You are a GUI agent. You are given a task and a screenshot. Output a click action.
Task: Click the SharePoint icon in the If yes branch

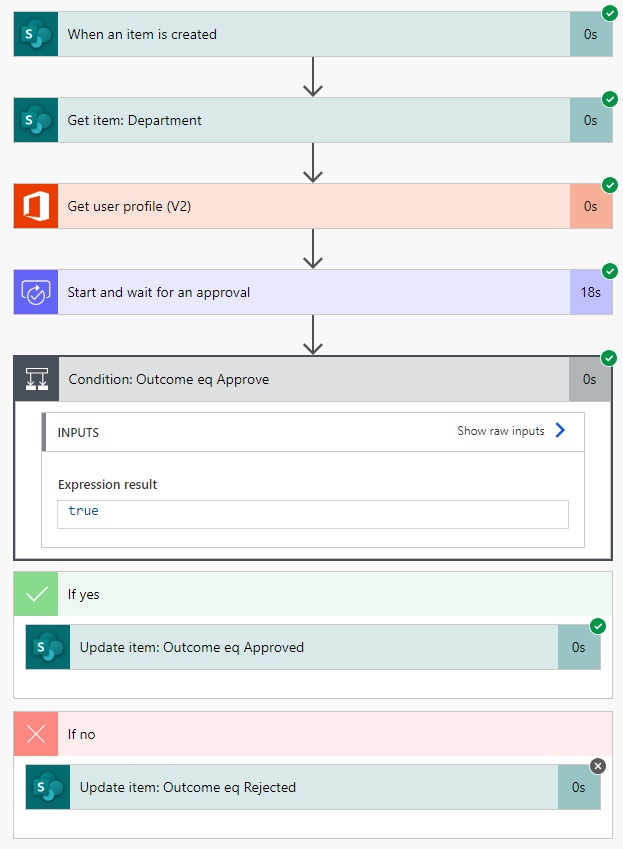point(46,647)
